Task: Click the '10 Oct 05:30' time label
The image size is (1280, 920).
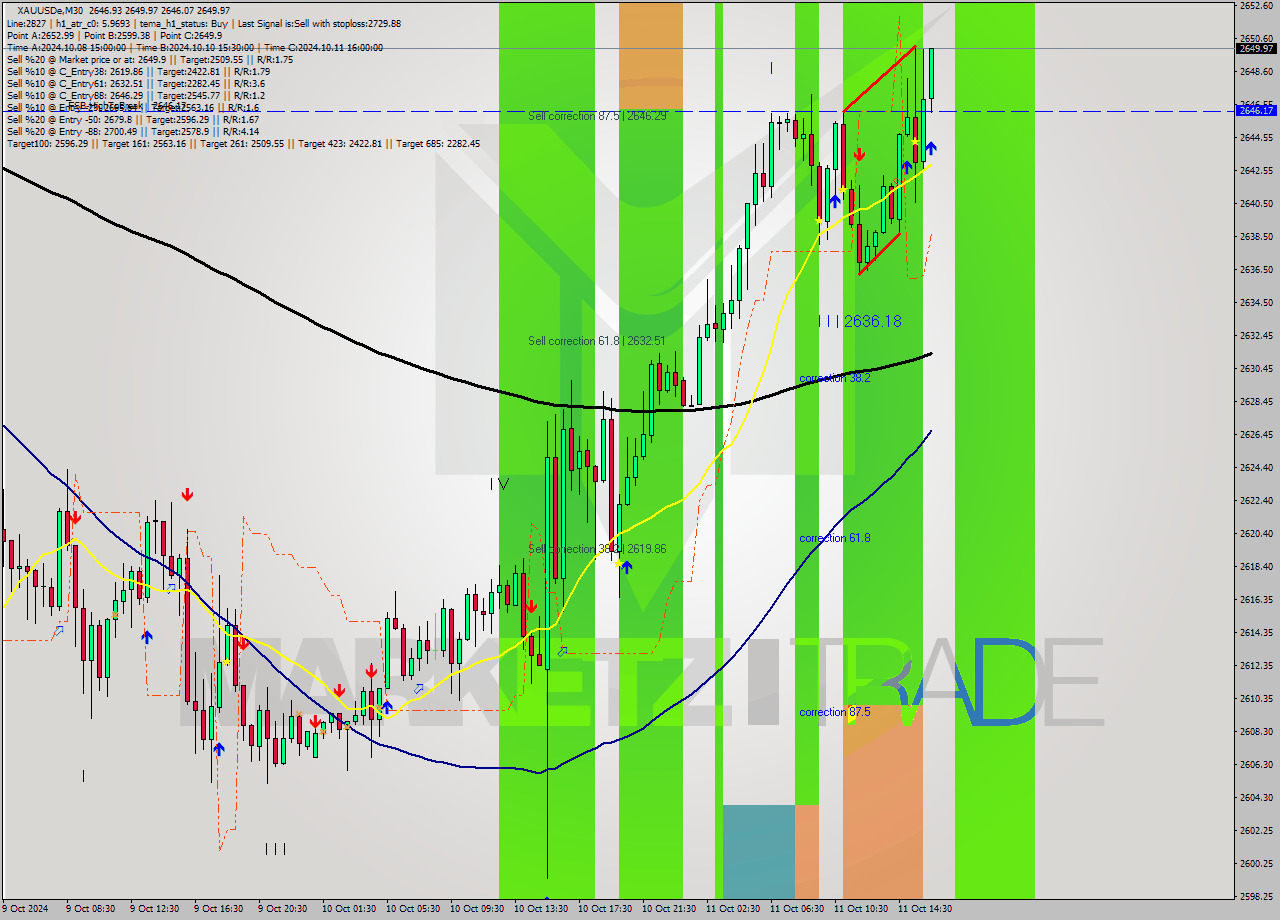Action: (412, 909)
